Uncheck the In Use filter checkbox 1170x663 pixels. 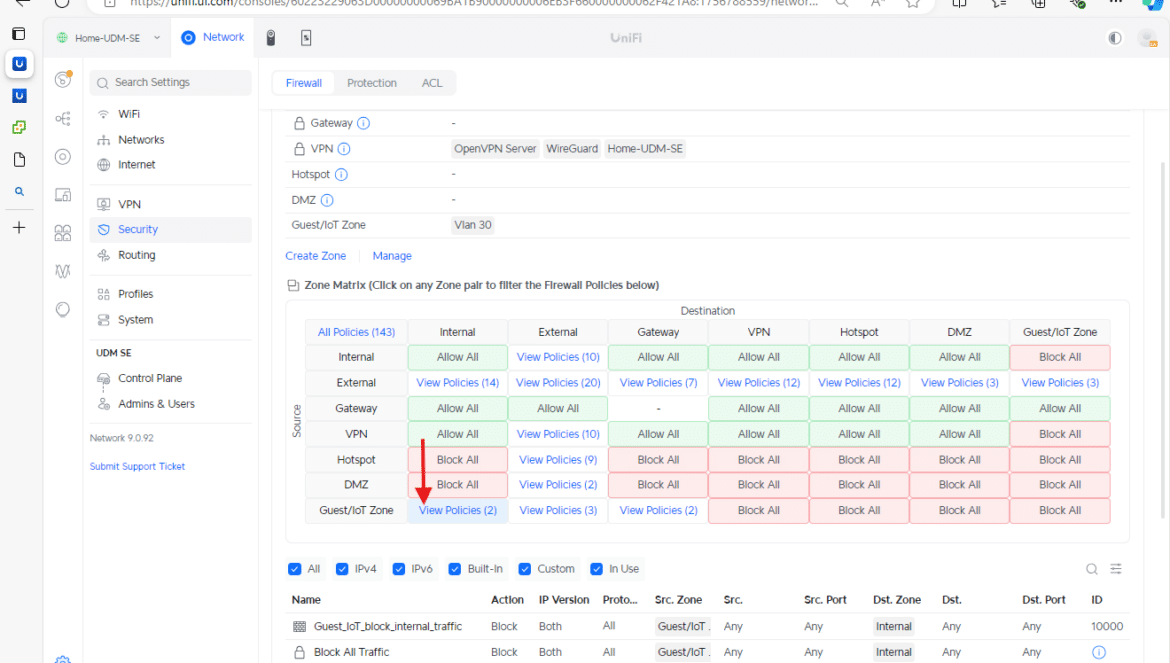596,569
